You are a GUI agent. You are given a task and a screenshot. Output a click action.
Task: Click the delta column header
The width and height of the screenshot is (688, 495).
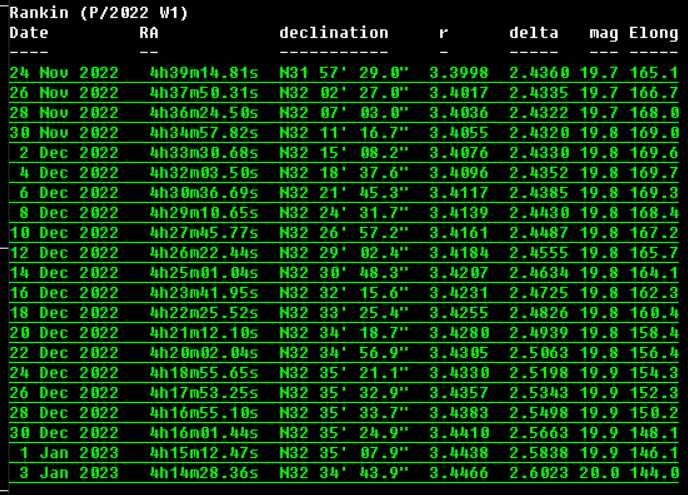tap(534, 33)
